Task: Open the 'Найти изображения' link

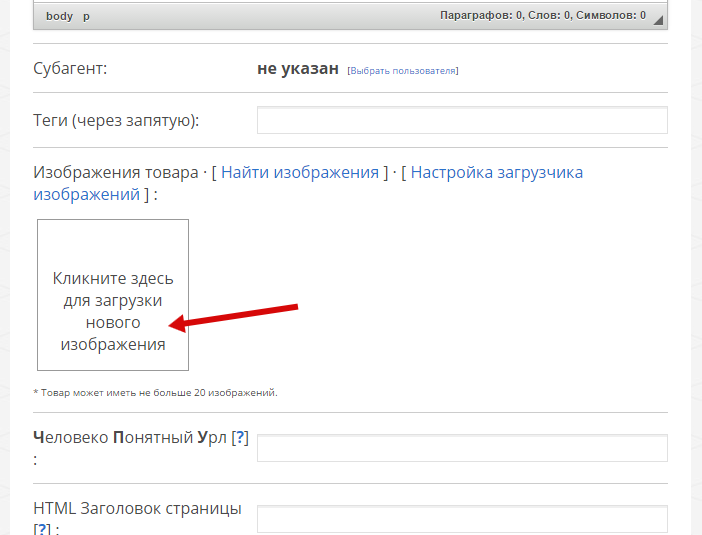Action: click(300, 172)
